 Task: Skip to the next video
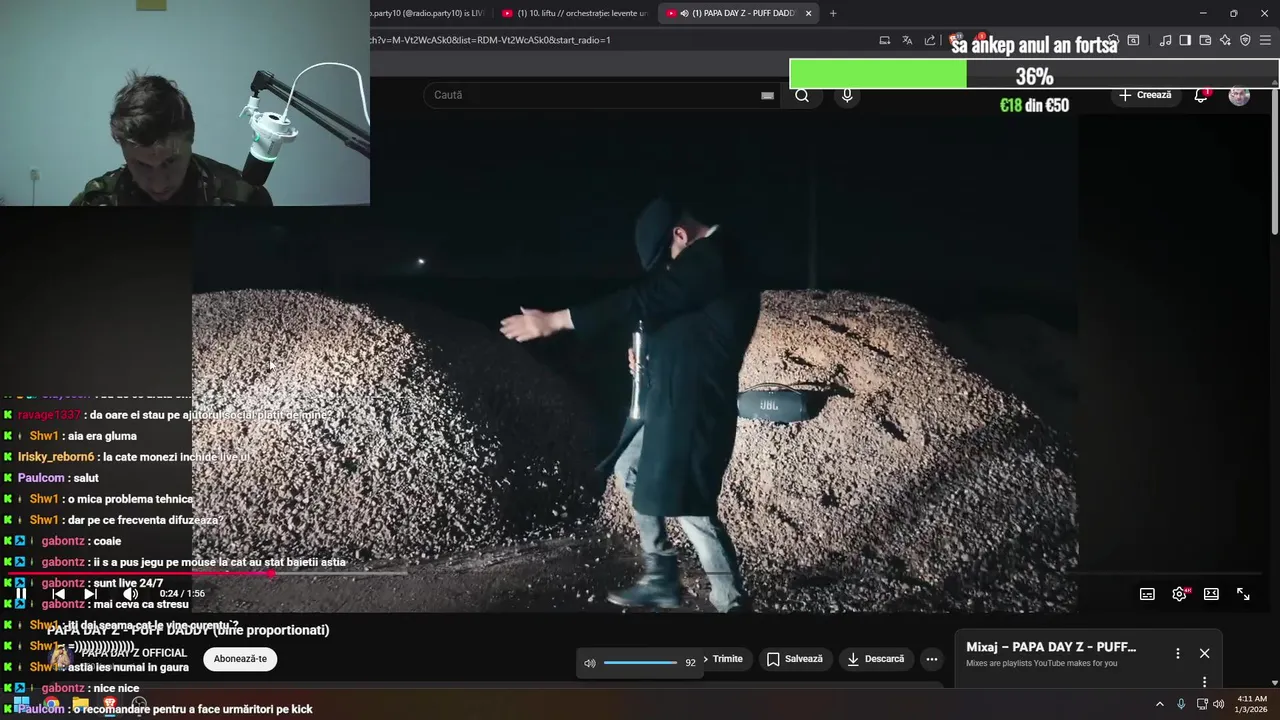pyautogui.click(x=90, y=594)
